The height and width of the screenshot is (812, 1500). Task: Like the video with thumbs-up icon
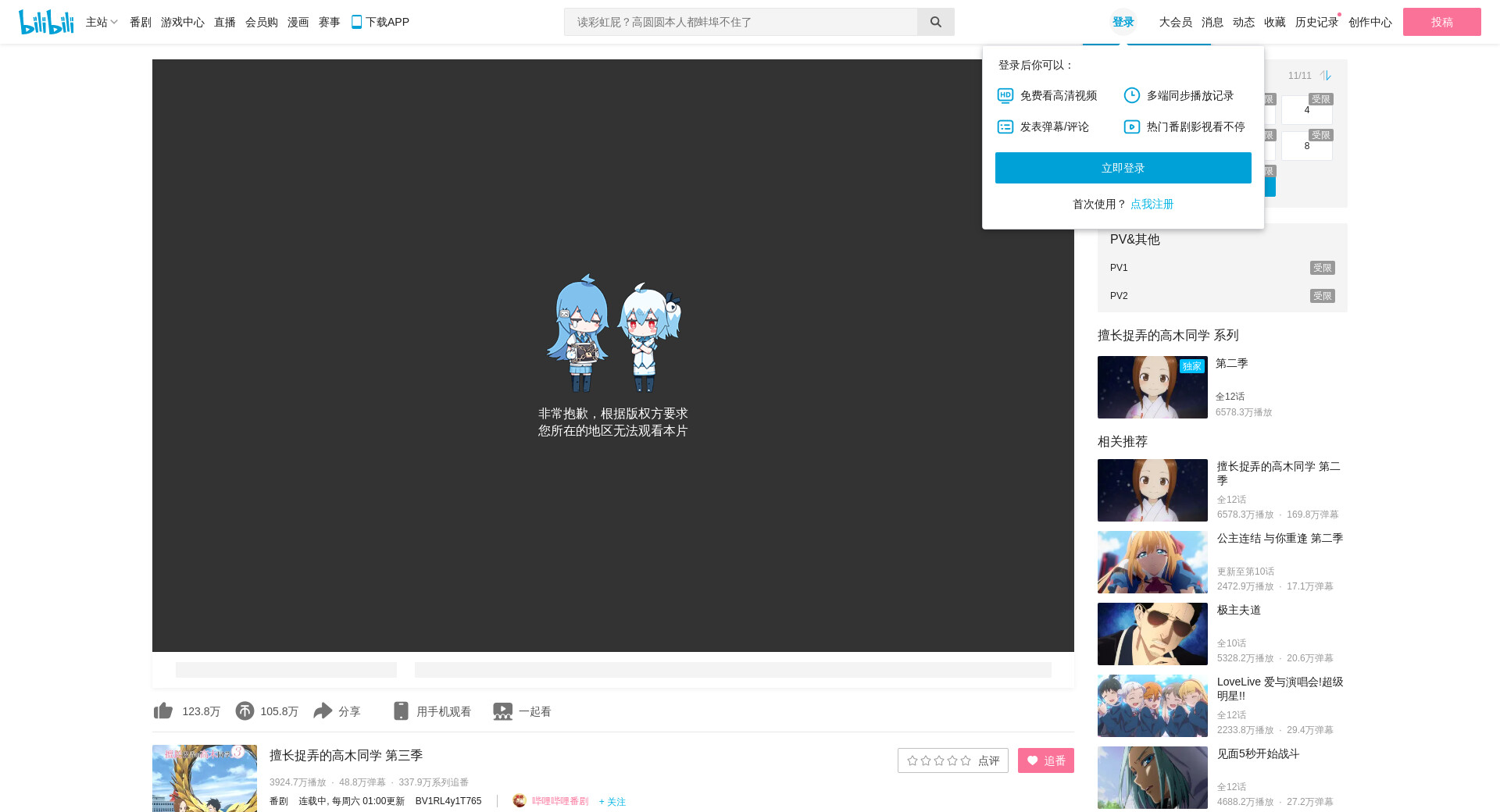pyautogui.click(x=163, y=710)
